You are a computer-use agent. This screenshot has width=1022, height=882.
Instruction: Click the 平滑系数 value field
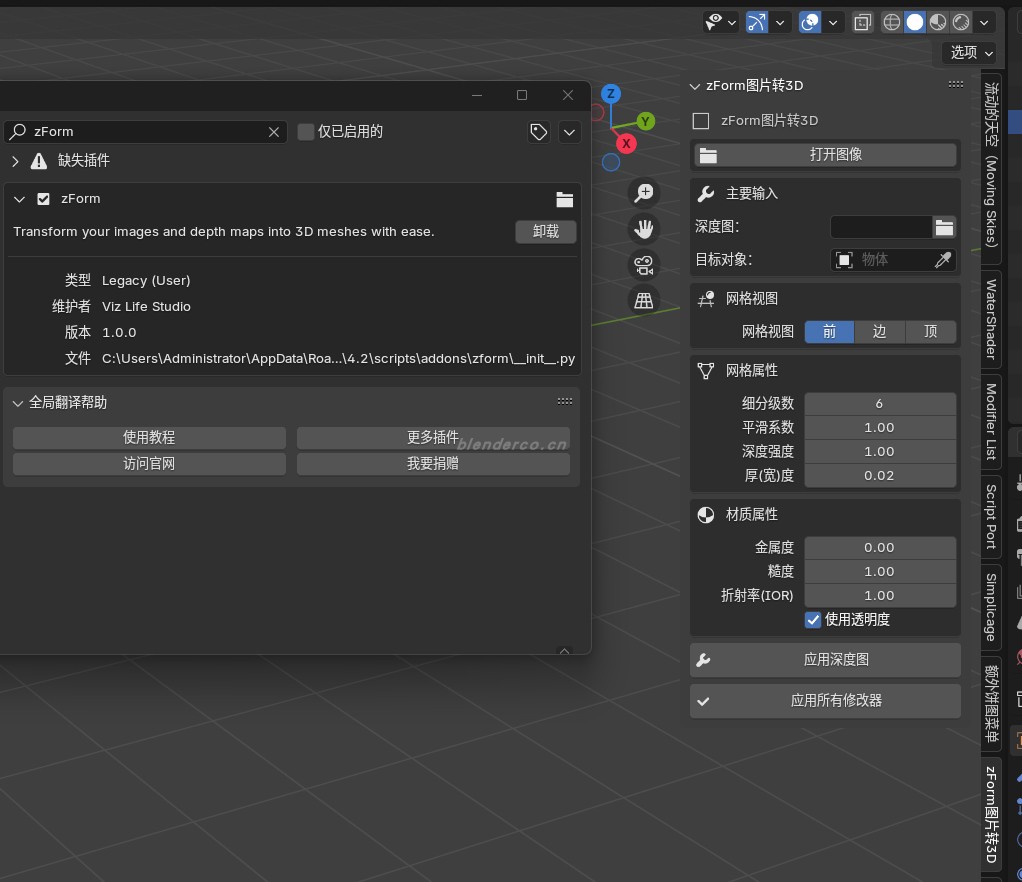(x=880, y=428)
